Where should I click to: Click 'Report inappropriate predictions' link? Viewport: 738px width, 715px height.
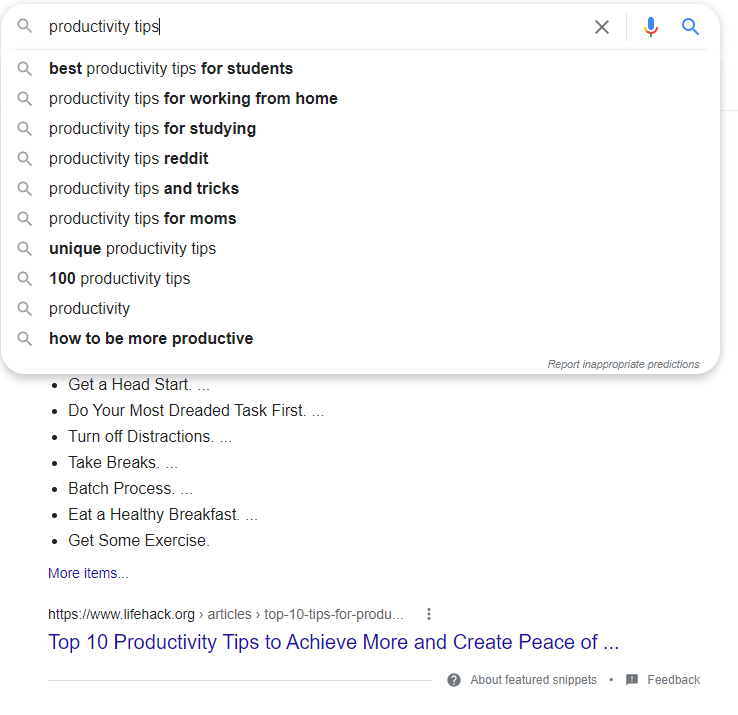(x=623, y=364)
